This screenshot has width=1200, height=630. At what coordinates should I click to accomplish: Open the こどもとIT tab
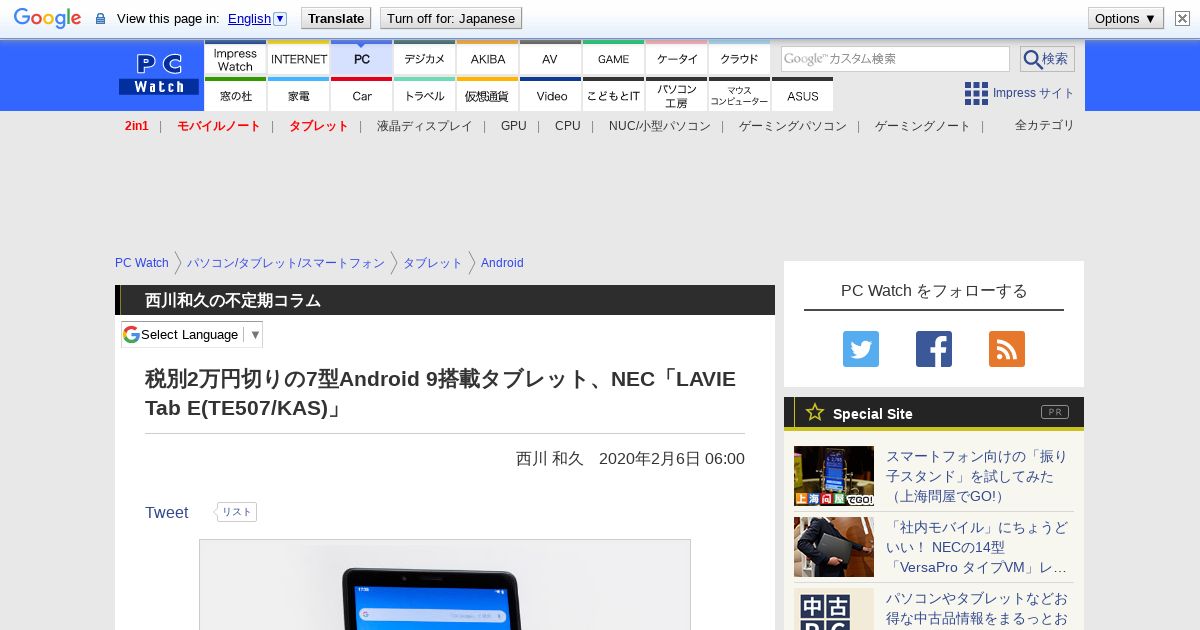614,95
